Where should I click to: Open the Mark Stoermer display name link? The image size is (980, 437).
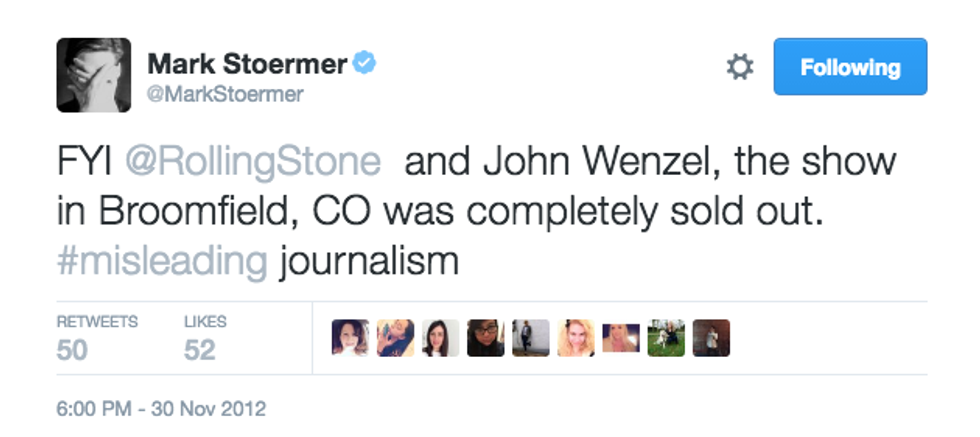tap(247, 65)
